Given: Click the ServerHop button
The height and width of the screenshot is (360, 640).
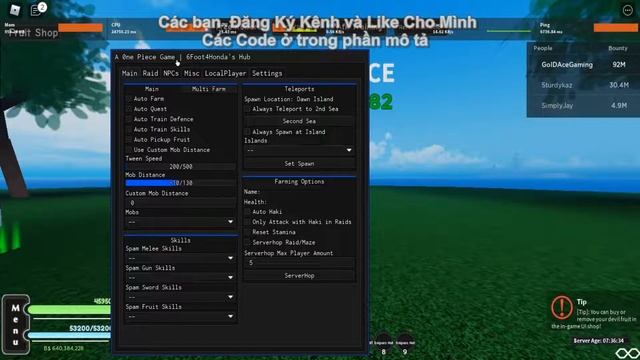Looking at the screenshot, I should [x=299, y=276].
